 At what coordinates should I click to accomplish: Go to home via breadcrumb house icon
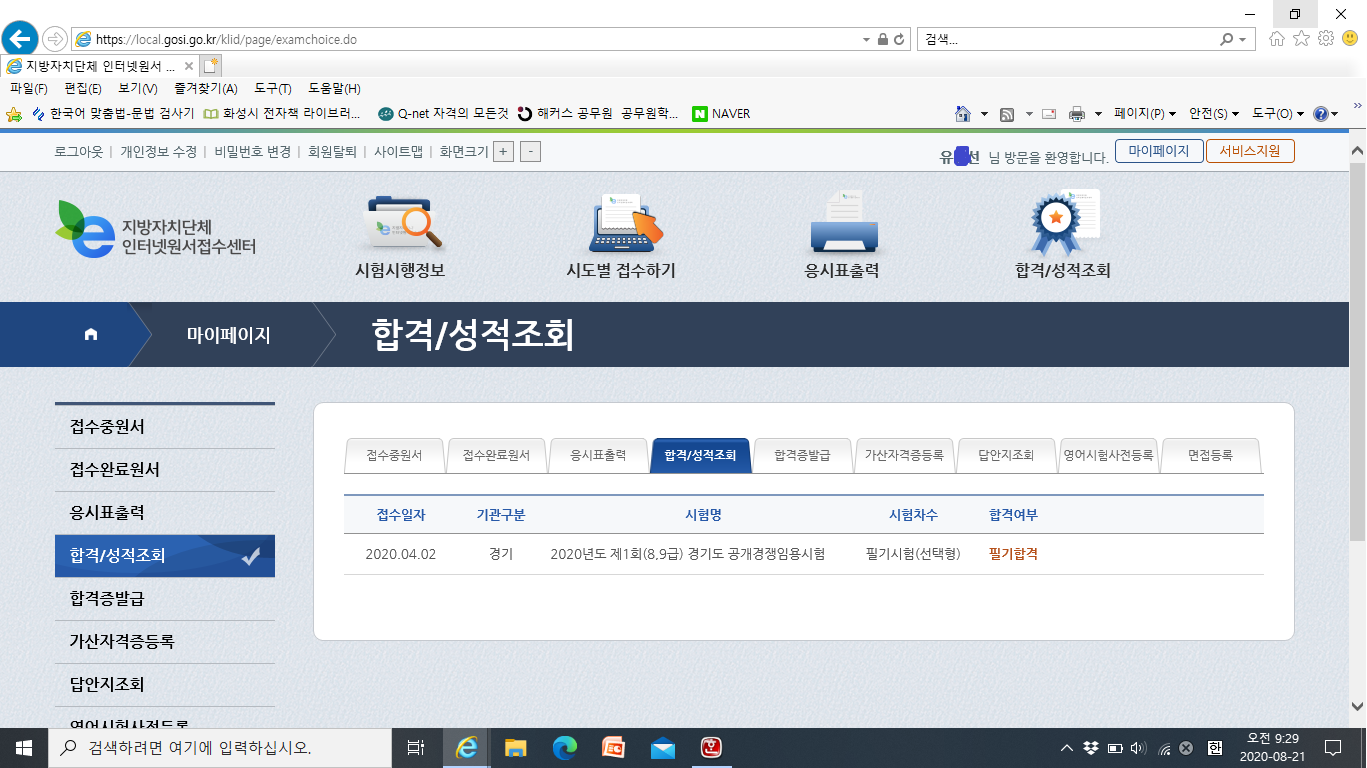coord(91,335)
